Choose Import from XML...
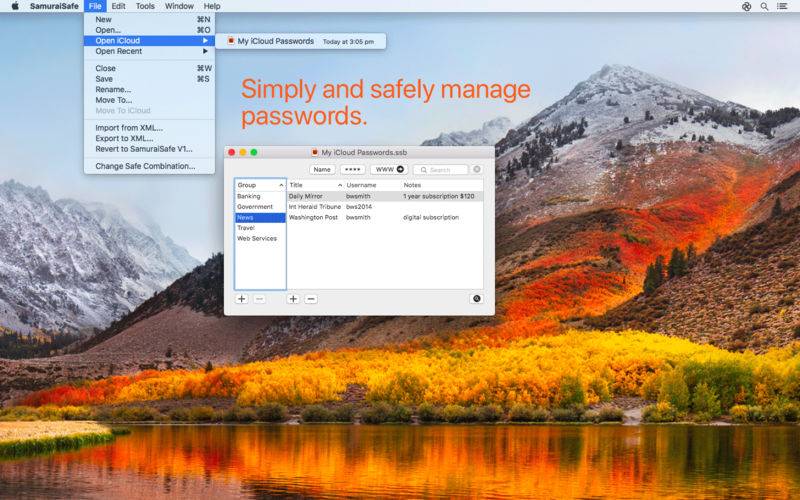 coord(149,128)
